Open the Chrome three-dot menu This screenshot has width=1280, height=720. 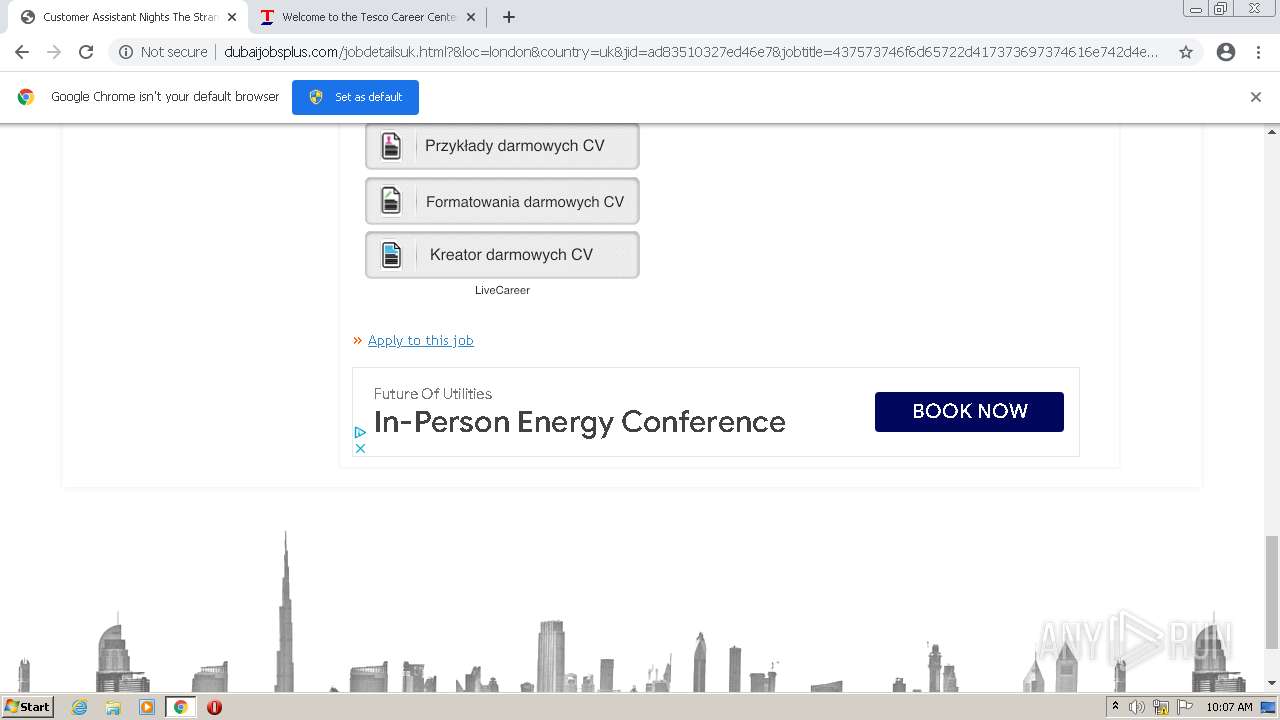click(1258, 52)
